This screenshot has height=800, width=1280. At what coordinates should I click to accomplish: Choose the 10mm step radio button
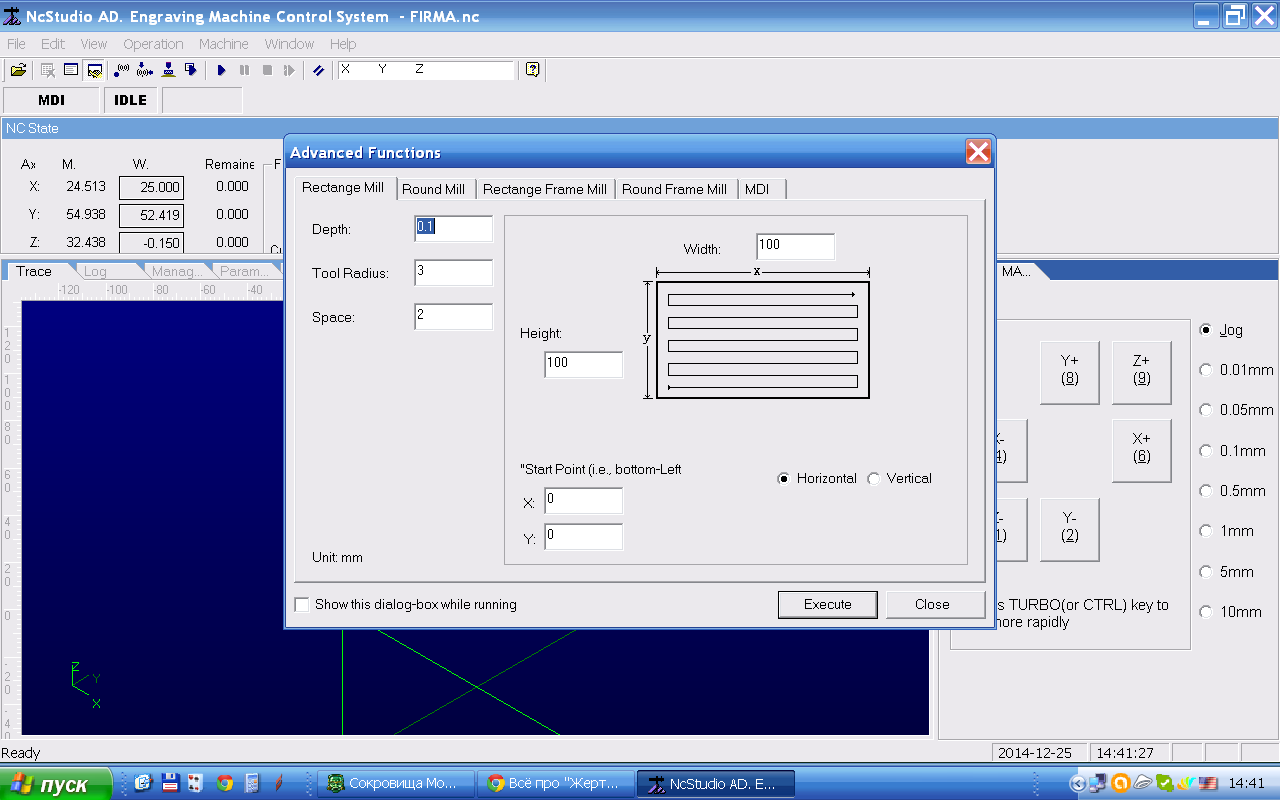tap(1206, 612)
